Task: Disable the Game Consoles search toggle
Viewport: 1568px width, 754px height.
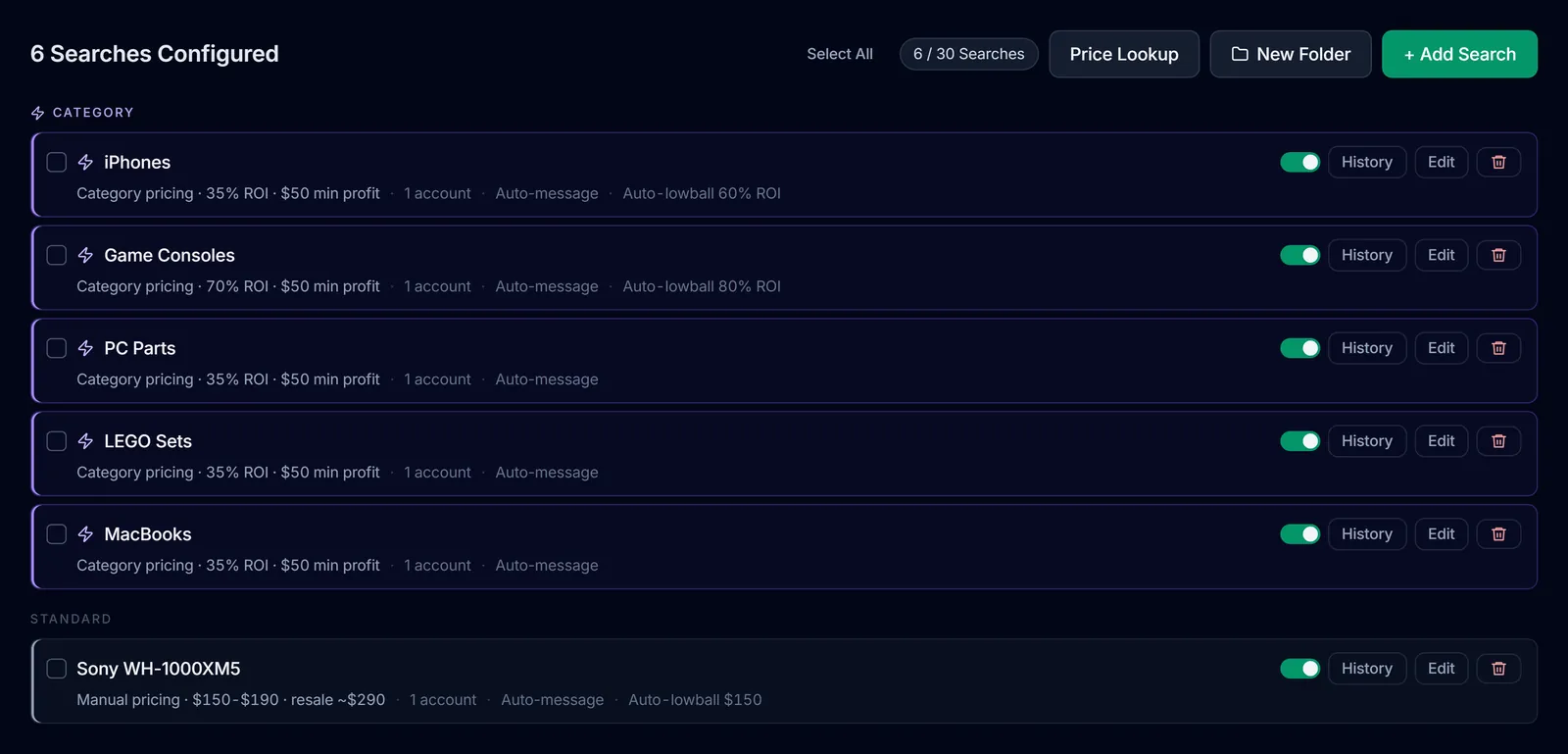Action: (1300, 255)
